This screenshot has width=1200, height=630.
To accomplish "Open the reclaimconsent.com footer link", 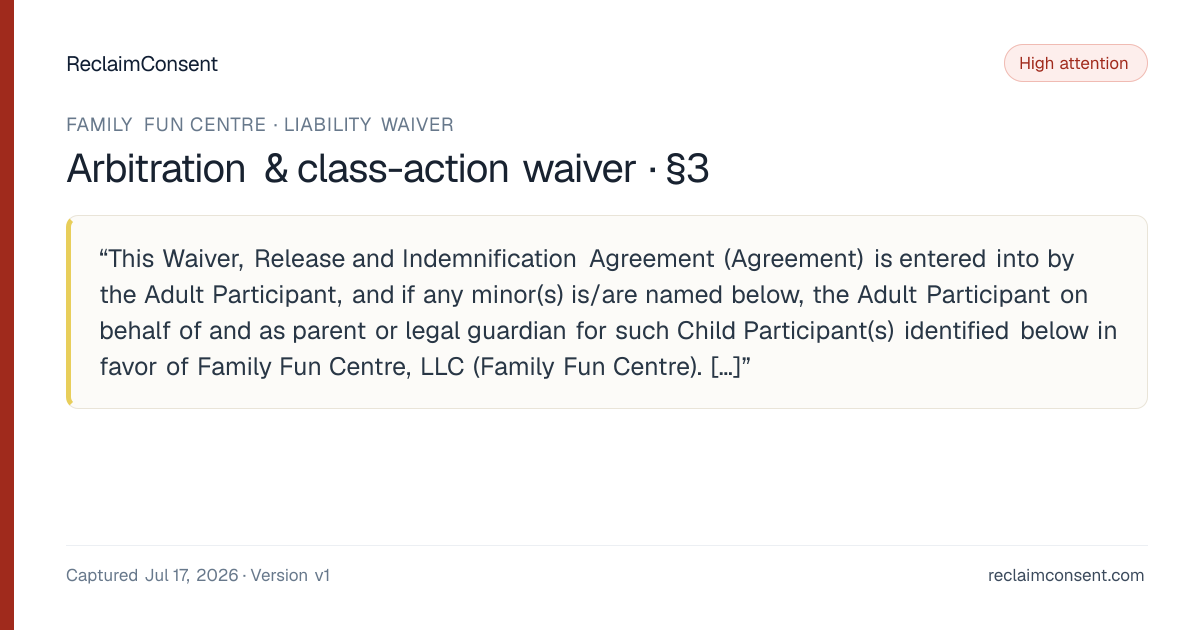I will pos(1066,575).
